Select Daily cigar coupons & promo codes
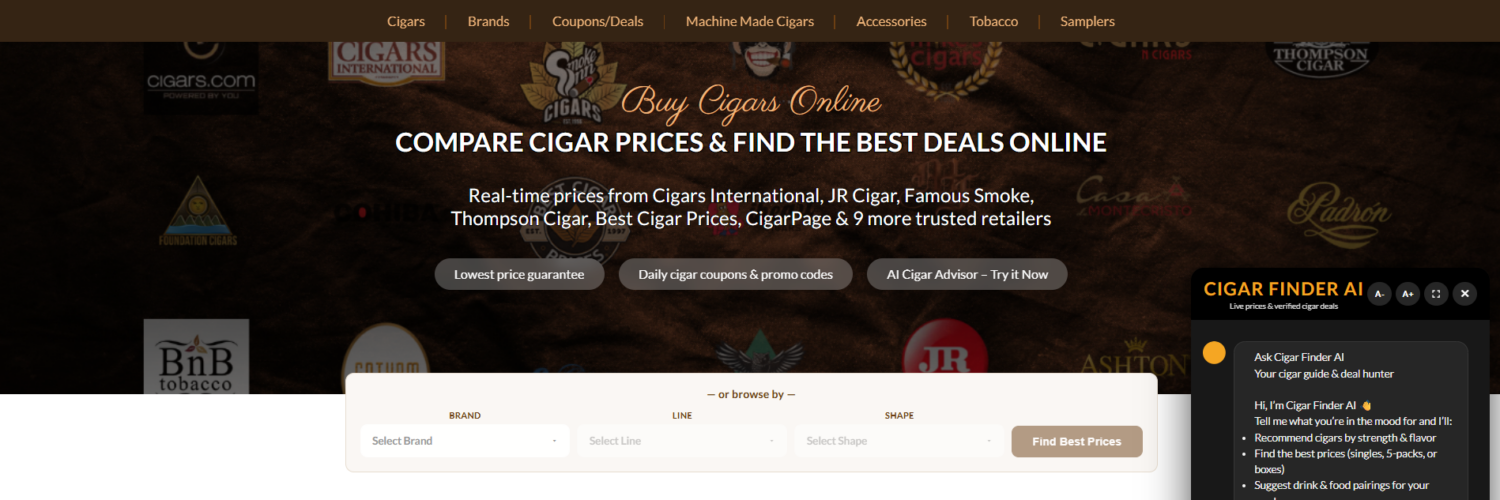 pyautogui.click(x=736, y=274)
